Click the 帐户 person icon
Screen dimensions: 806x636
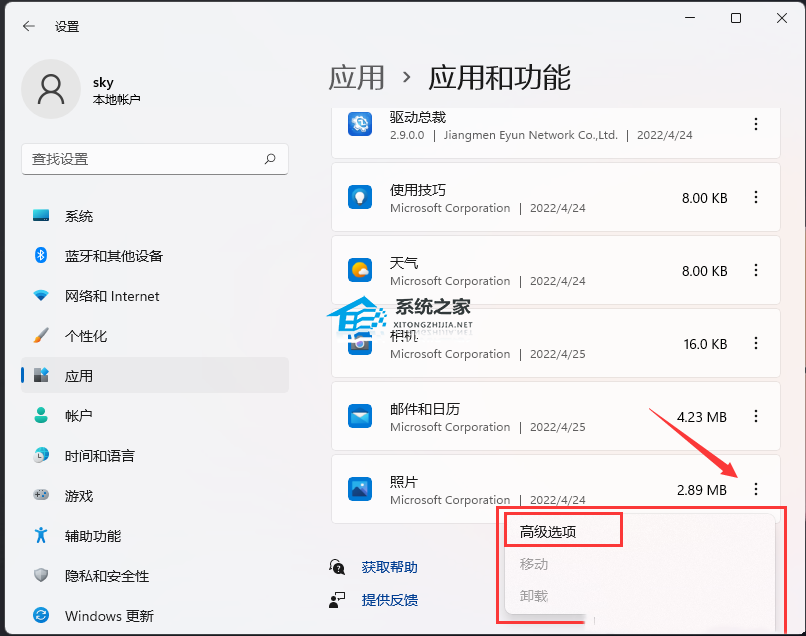[41, 415]
